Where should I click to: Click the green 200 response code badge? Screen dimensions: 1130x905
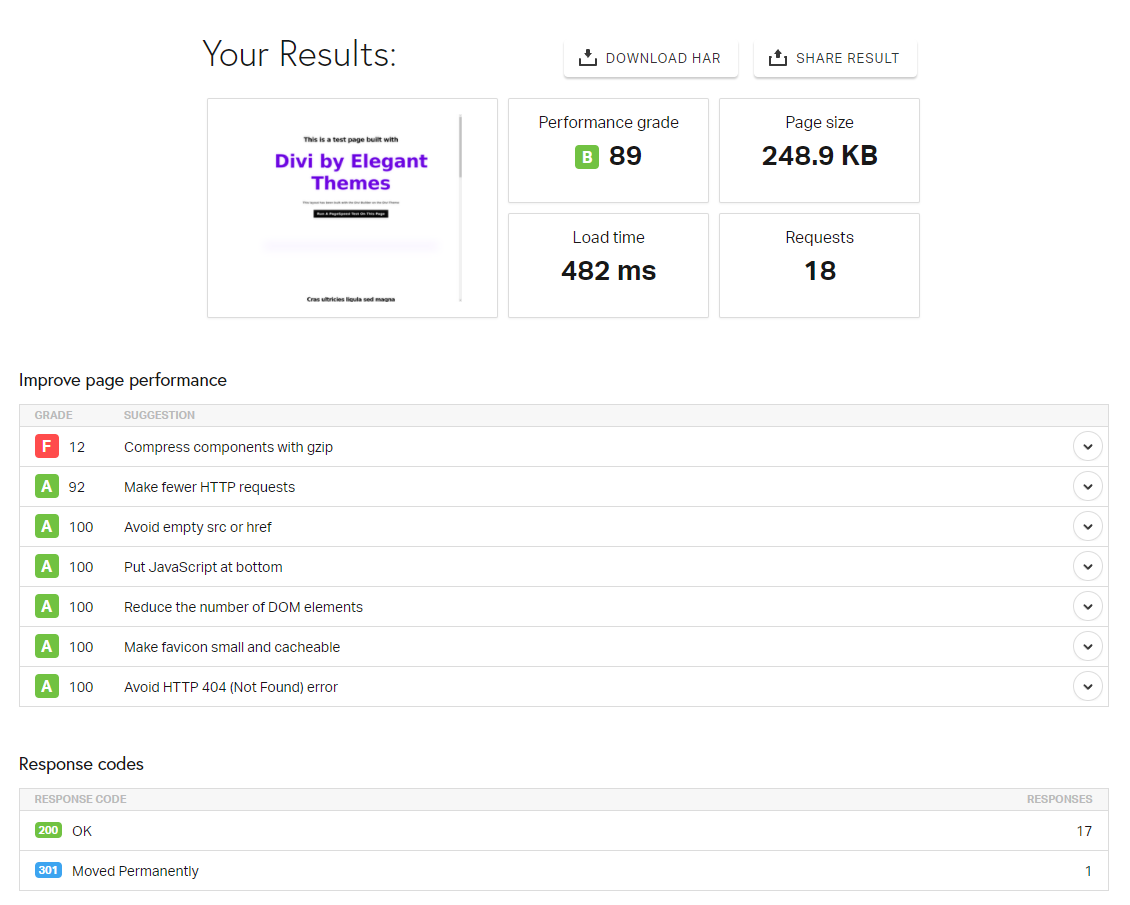pyautogui.click(x=48, y=830)
